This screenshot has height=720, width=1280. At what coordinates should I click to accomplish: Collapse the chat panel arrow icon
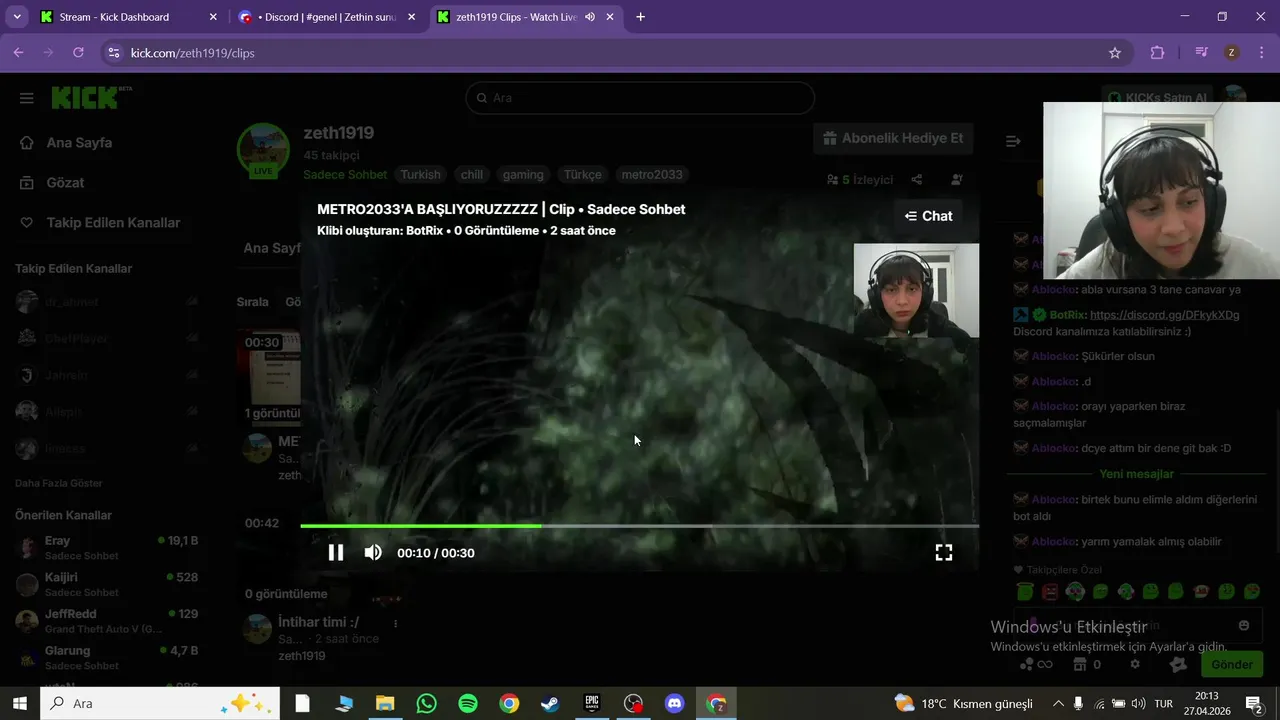pos(1013,141)
